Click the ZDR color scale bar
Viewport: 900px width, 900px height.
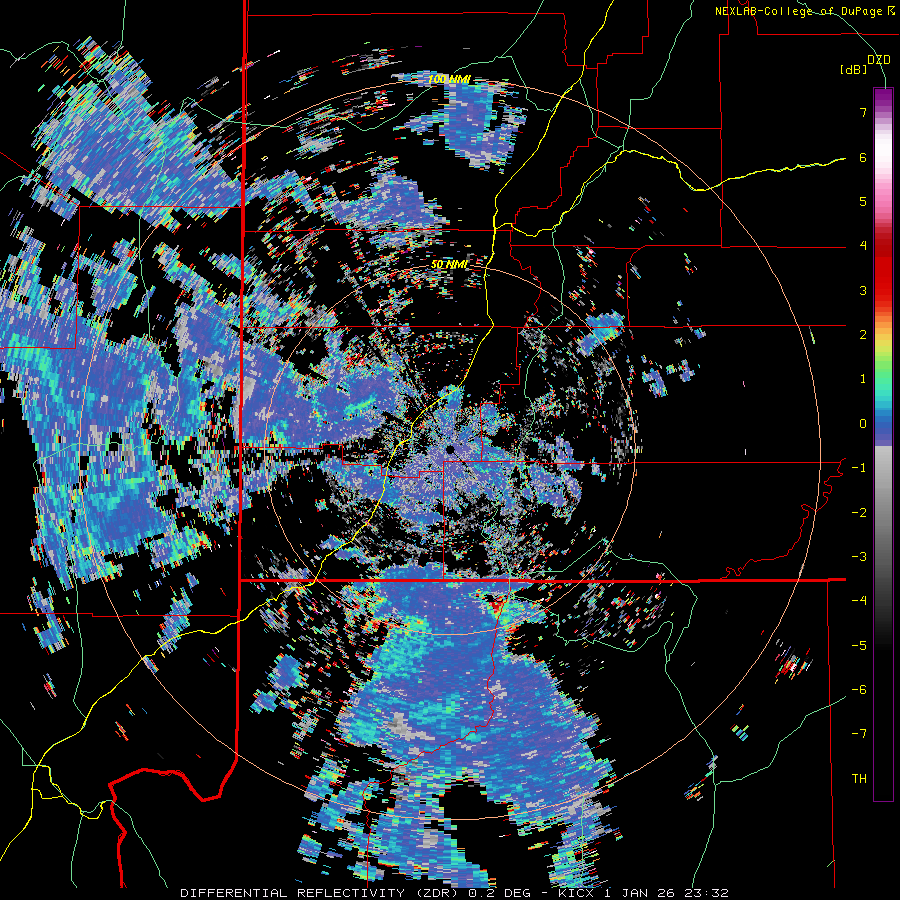point(883,444)
